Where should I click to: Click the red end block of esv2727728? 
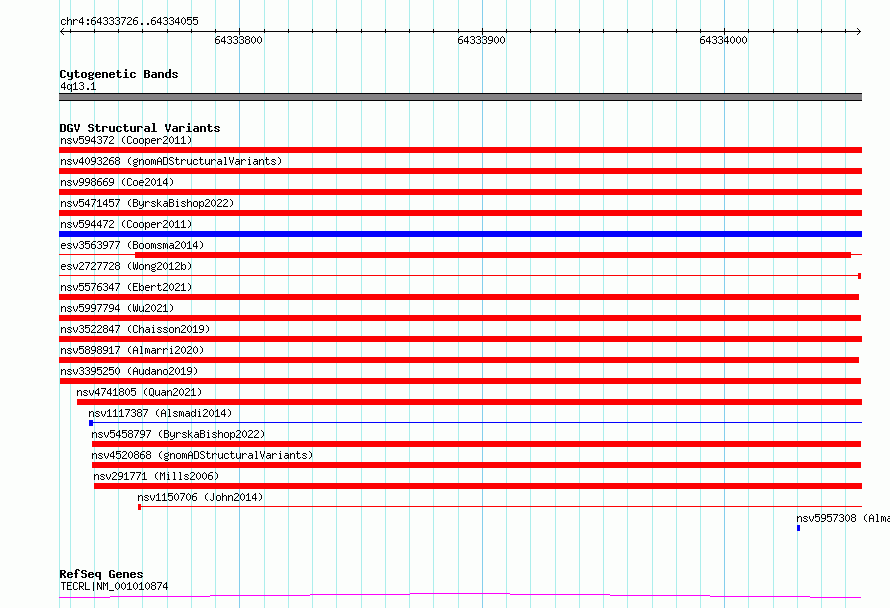pyautogui.click(x=859, y=276)
